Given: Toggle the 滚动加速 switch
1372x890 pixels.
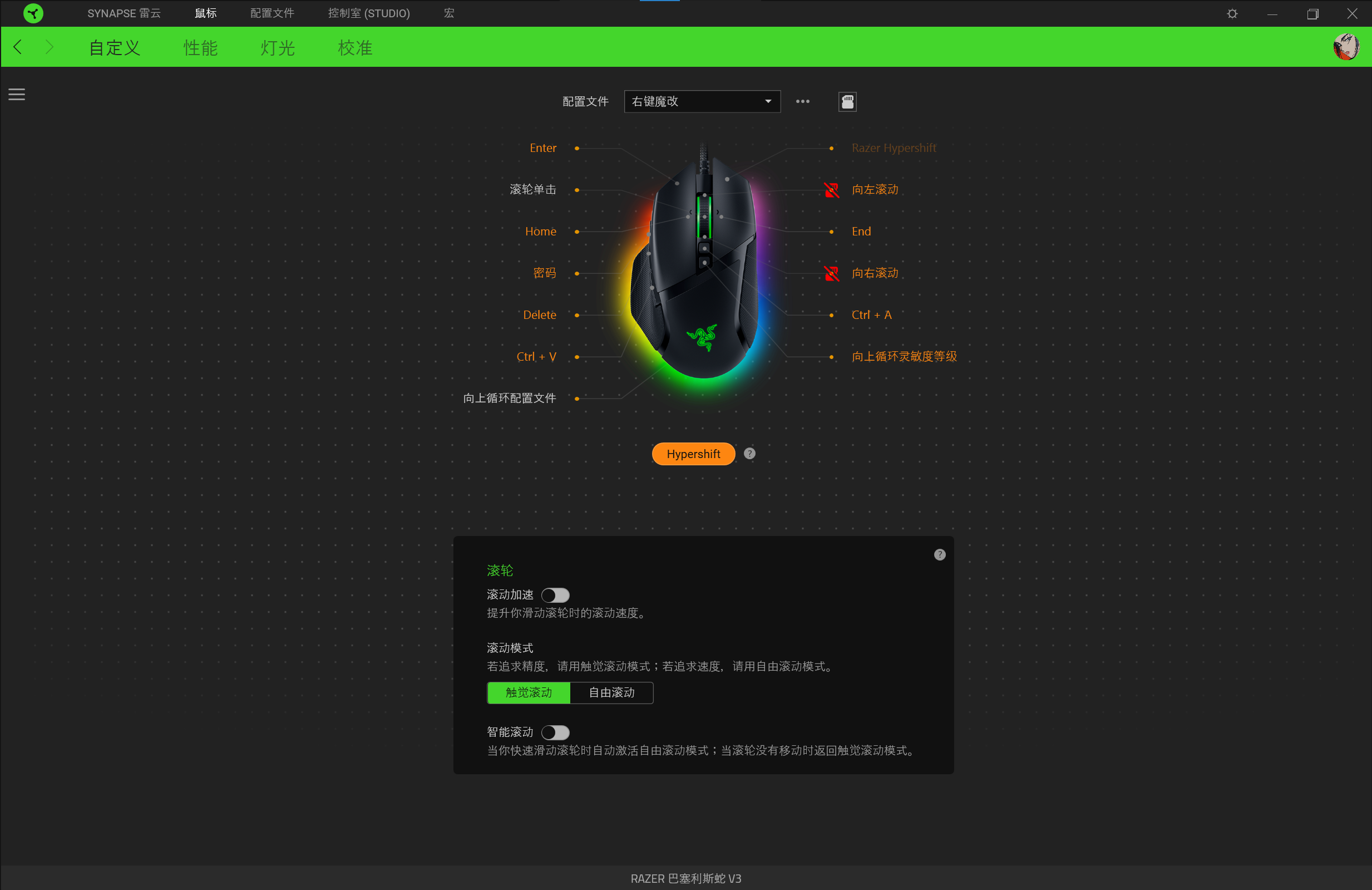Looking at the screenshot, I should coord(555,594).
